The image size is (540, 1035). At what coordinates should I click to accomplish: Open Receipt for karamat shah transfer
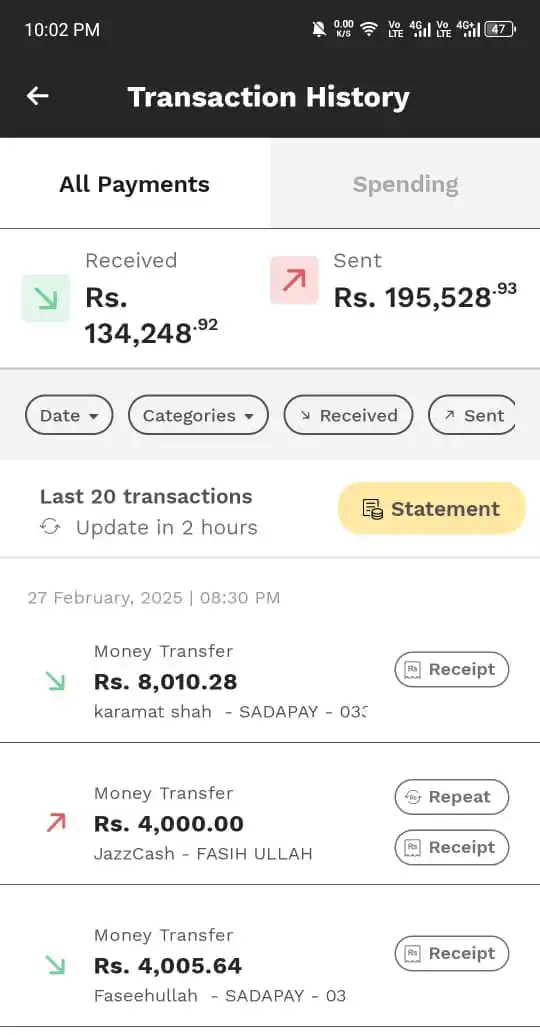pyautogui.click(x=452, y=669)
